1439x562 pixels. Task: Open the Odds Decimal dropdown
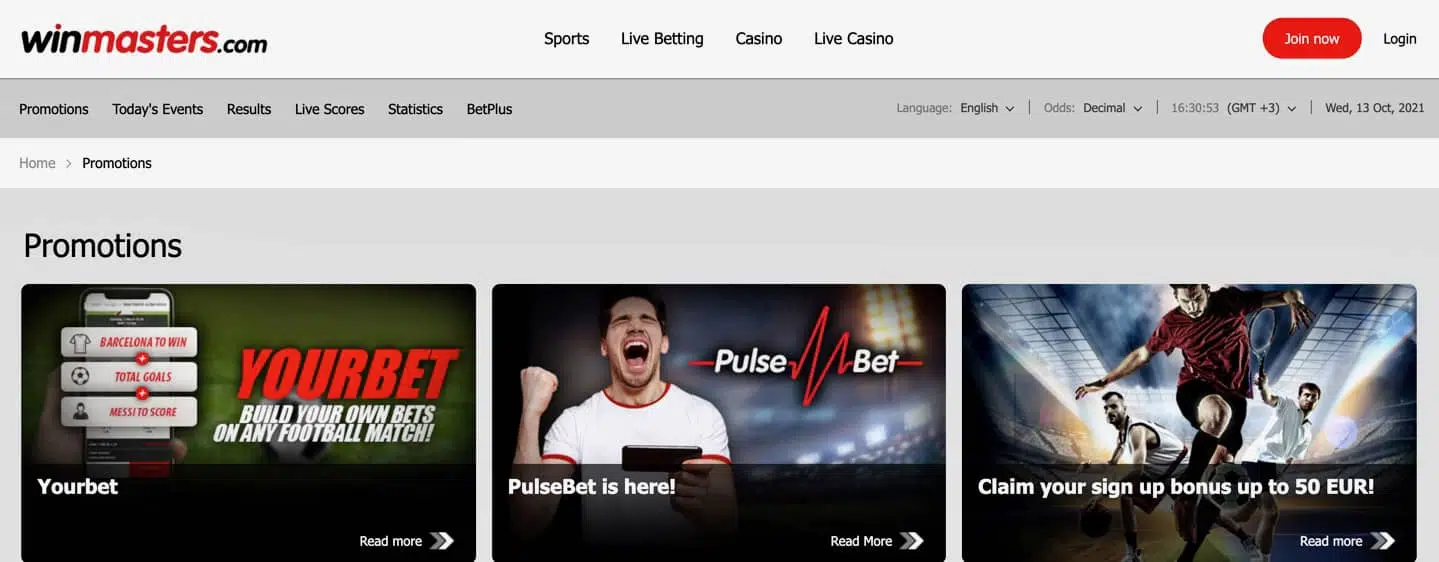(x=1112, y=108)
